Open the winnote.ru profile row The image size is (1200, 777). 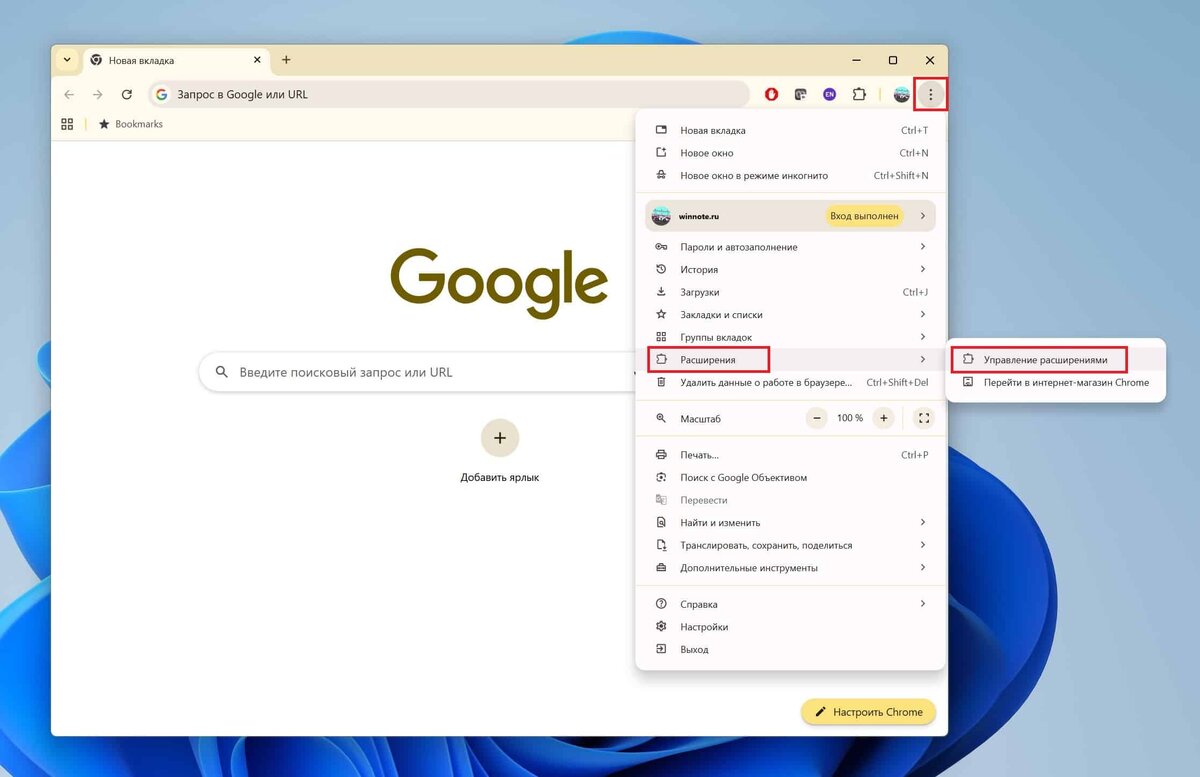coord(790,216)
